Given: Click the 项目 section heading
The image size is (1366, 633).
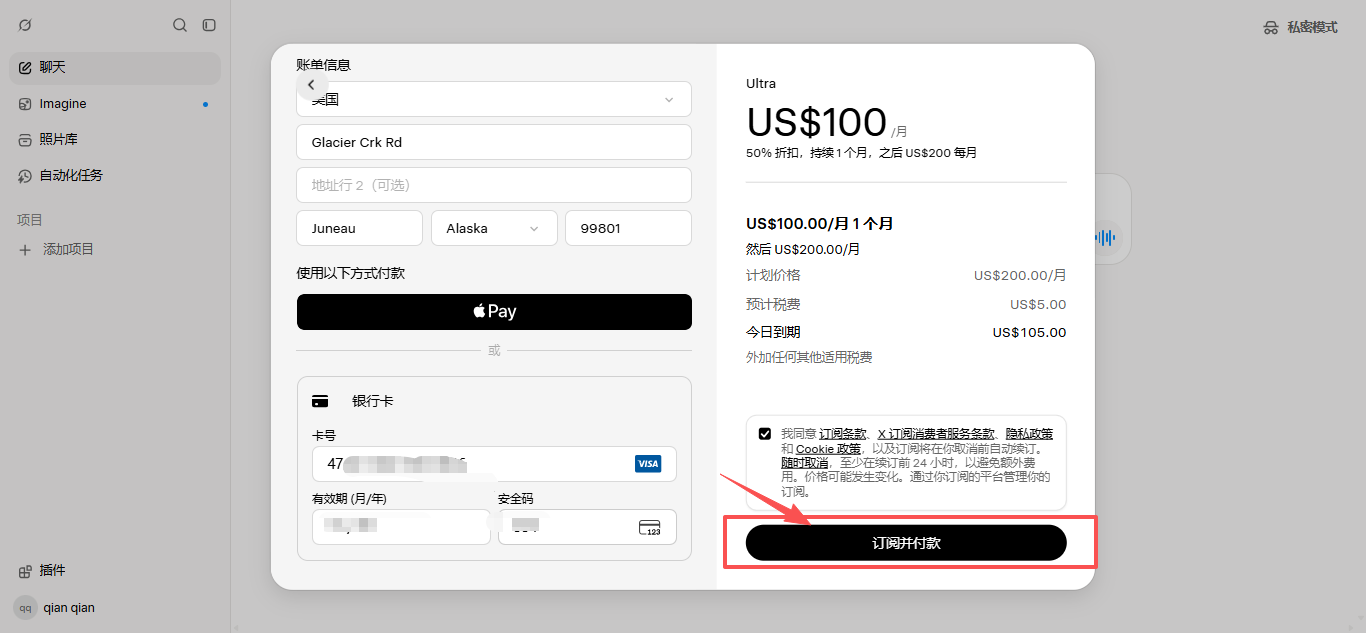Looking at the screenshot, I should click(30, 220).
